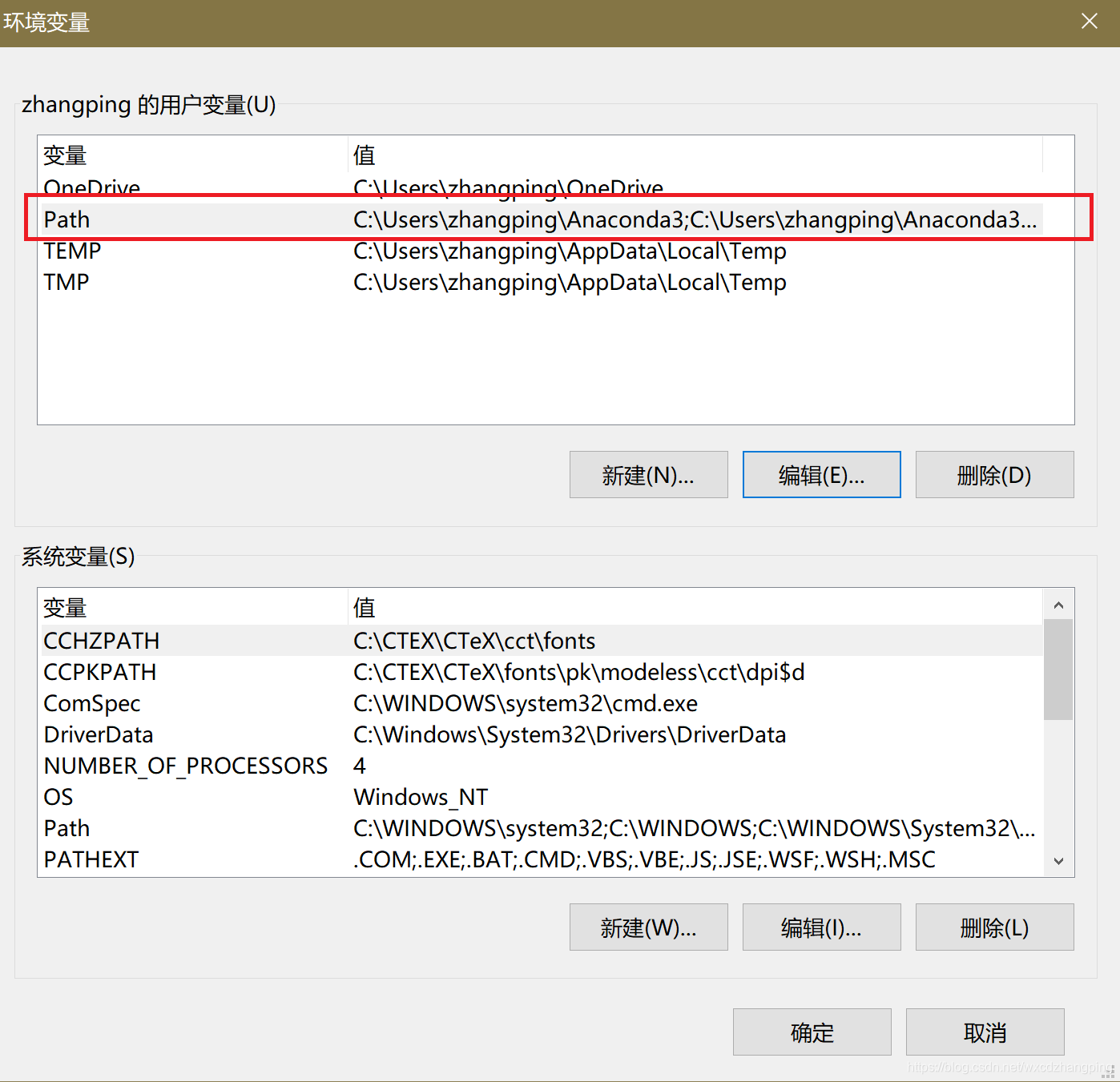The image size is (1120, 1082).
Task: Click scroll up arrow in system variables list
Action: tap(1058, 605)
